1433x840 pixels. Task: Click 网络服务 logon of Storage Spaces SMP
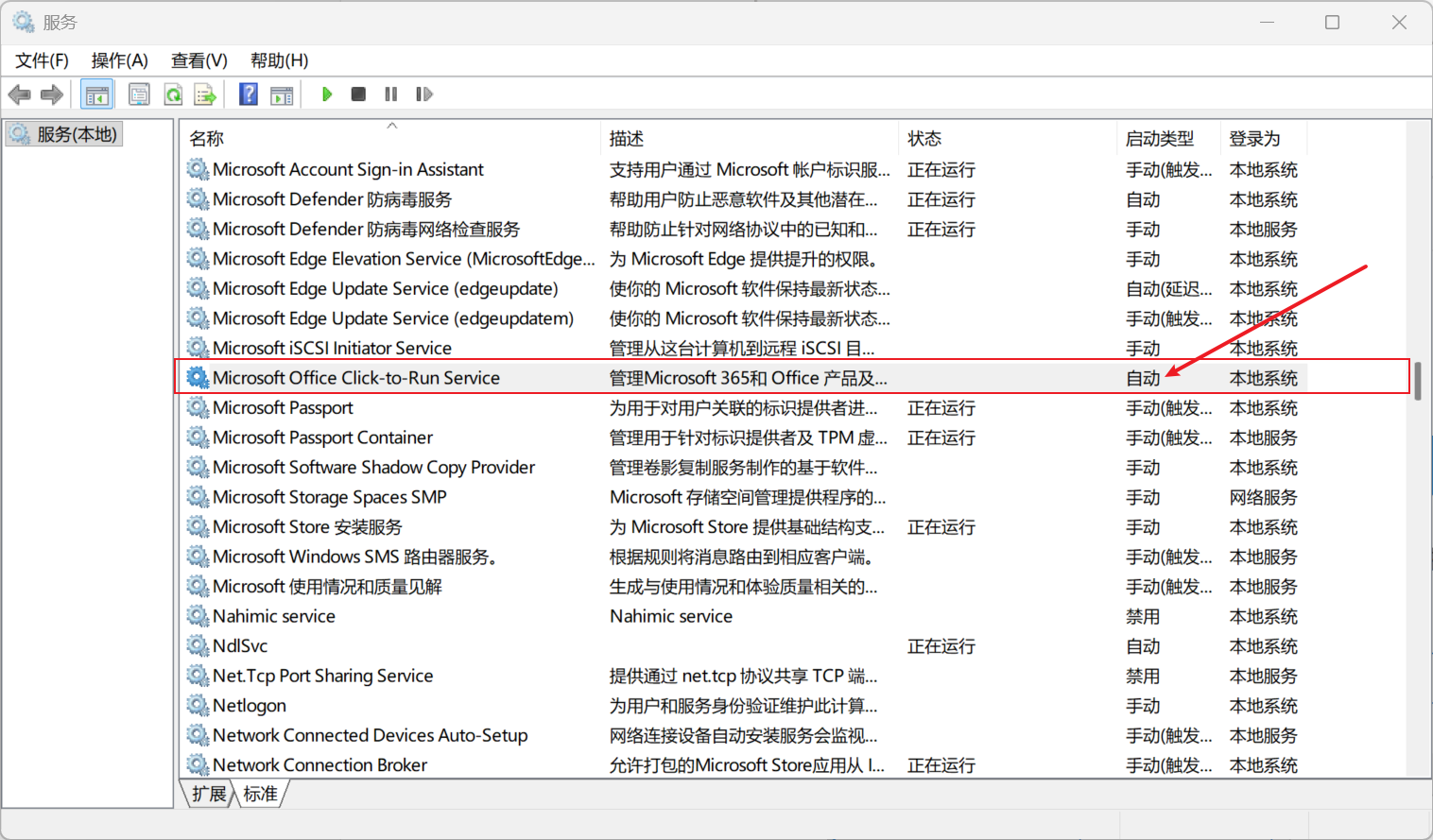click(x=1263, y=497)
